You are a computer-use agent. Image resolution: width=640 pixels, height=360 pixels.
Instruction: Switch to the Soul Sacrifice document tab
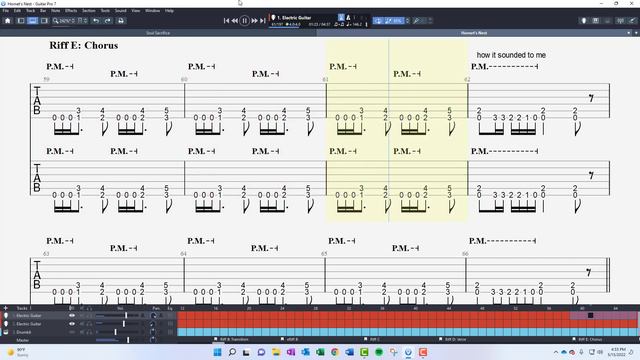158,33
